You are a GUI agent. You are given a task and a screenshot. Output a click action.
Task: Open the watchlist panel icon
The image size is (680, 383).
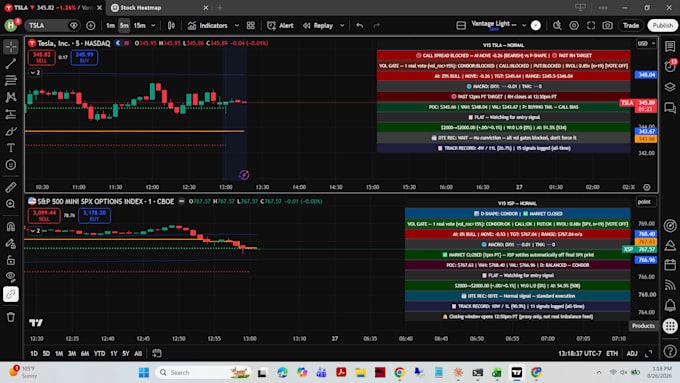[x=670, y=46]
